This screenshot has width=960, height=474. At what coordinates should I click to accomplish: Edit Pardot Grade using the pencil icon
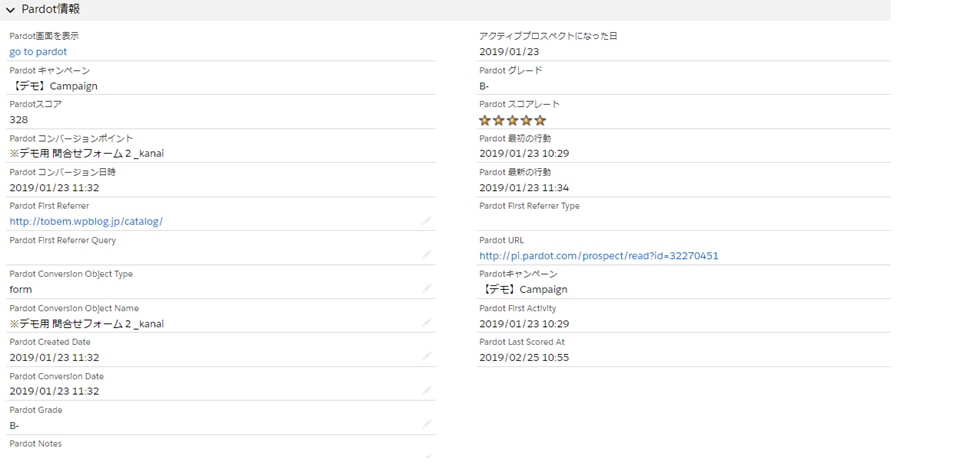(427, 424)
